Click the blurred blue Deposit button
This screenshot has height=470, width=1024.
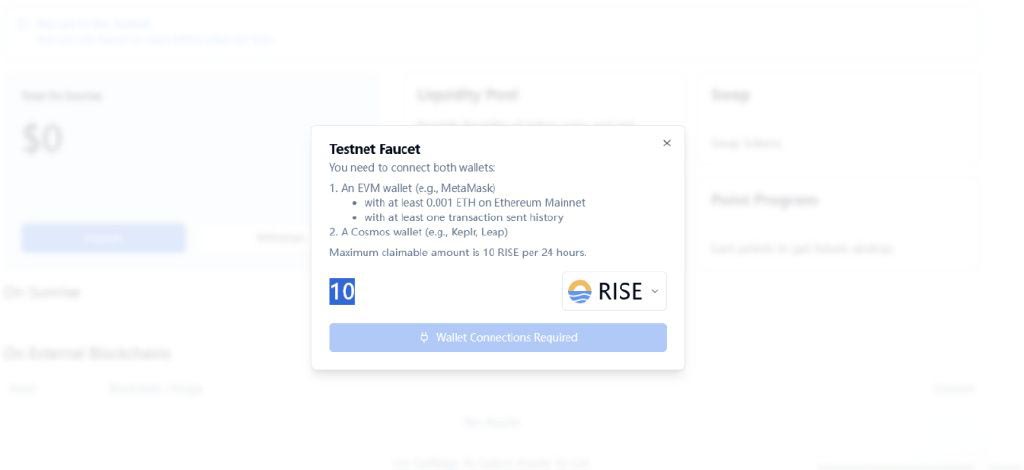click(x=104, y=238)
